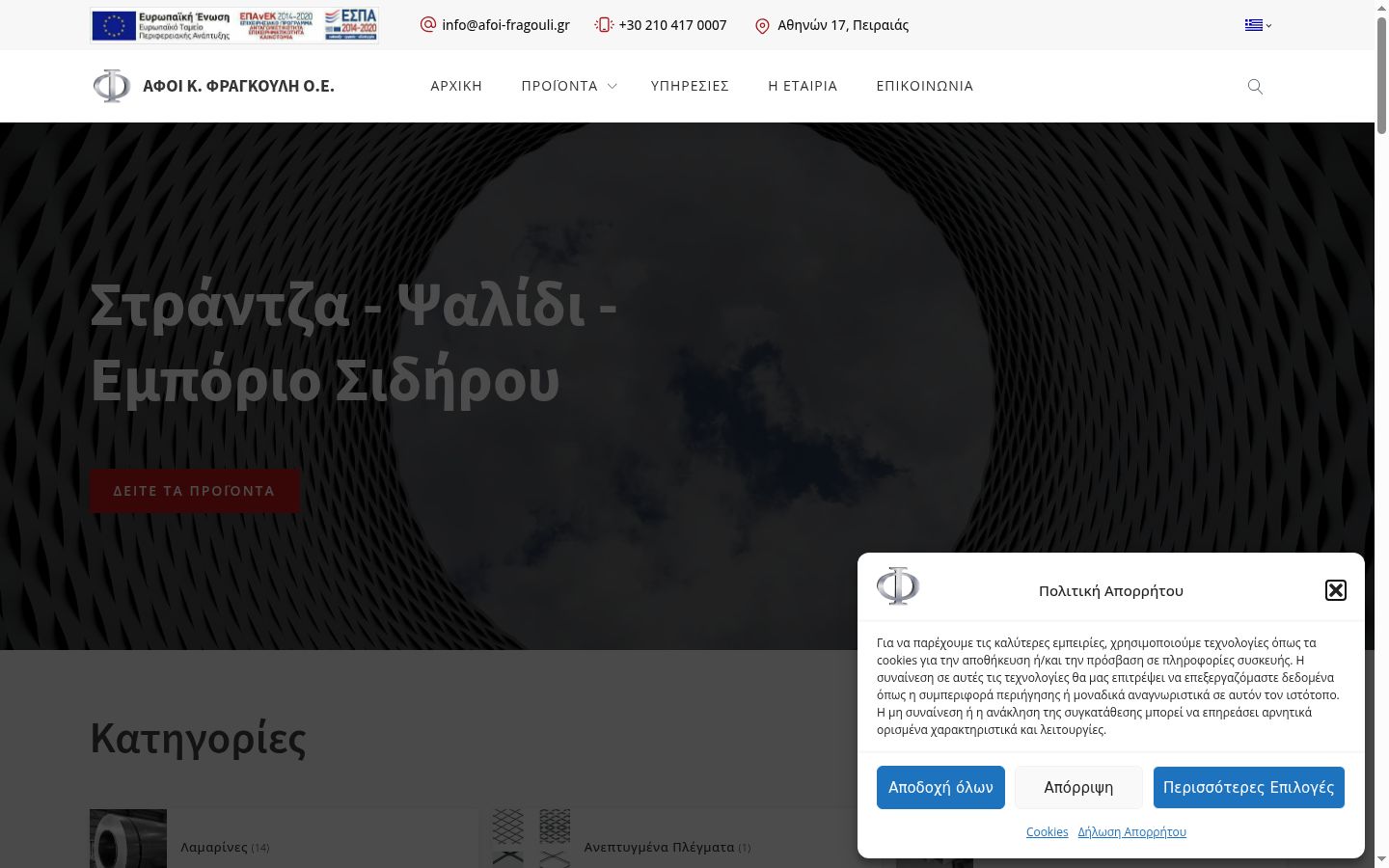Click the Φ logo icon in the site header
Viewport: 1389px width, 868px height.
112,86
